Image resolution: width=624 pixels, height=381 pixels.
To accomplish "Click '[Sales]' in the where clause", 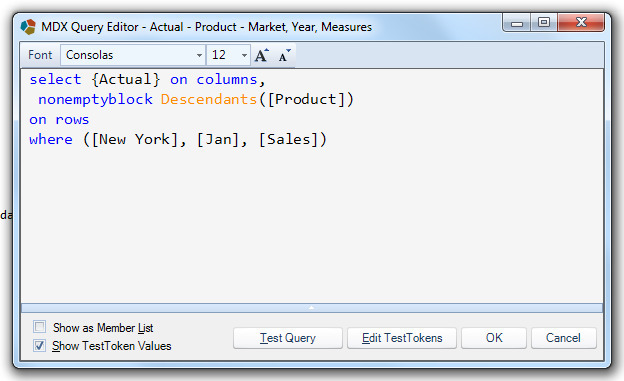I will (289, 140).
